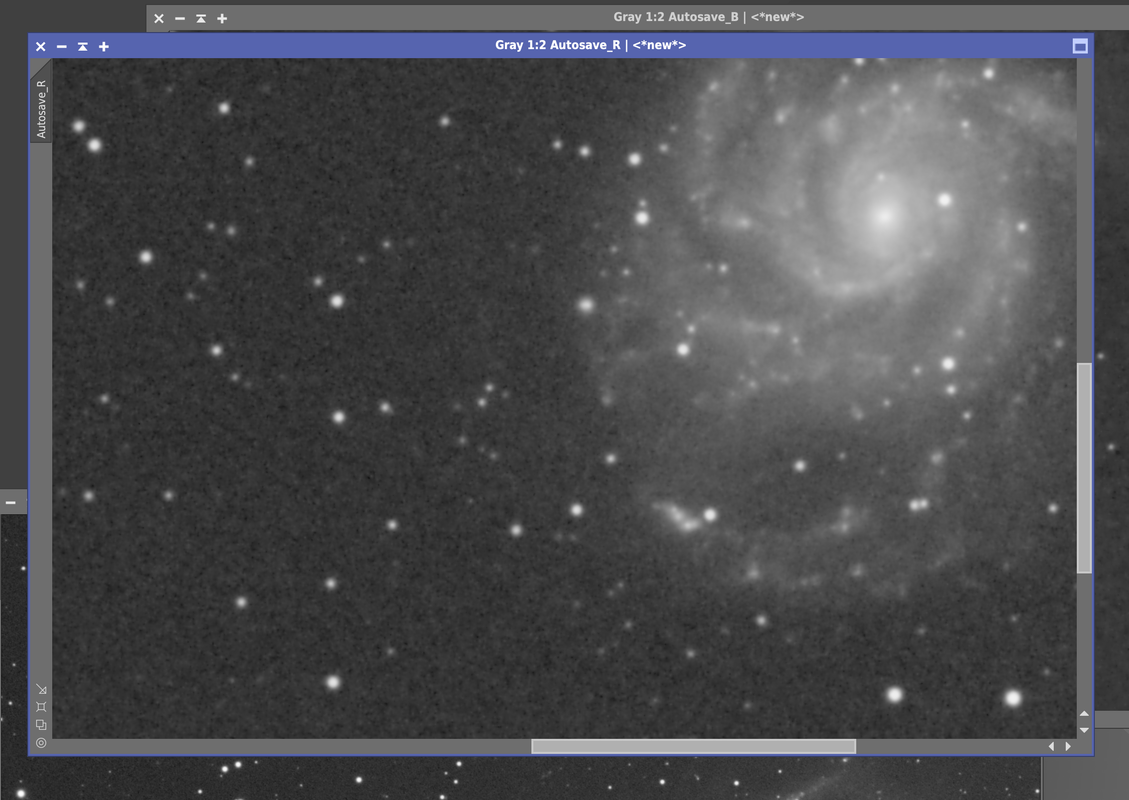The height and width of the screenshot is (800, 1129).
Task: Iconize the Autosave_R window with the minus icon
Action: point(62,47)
